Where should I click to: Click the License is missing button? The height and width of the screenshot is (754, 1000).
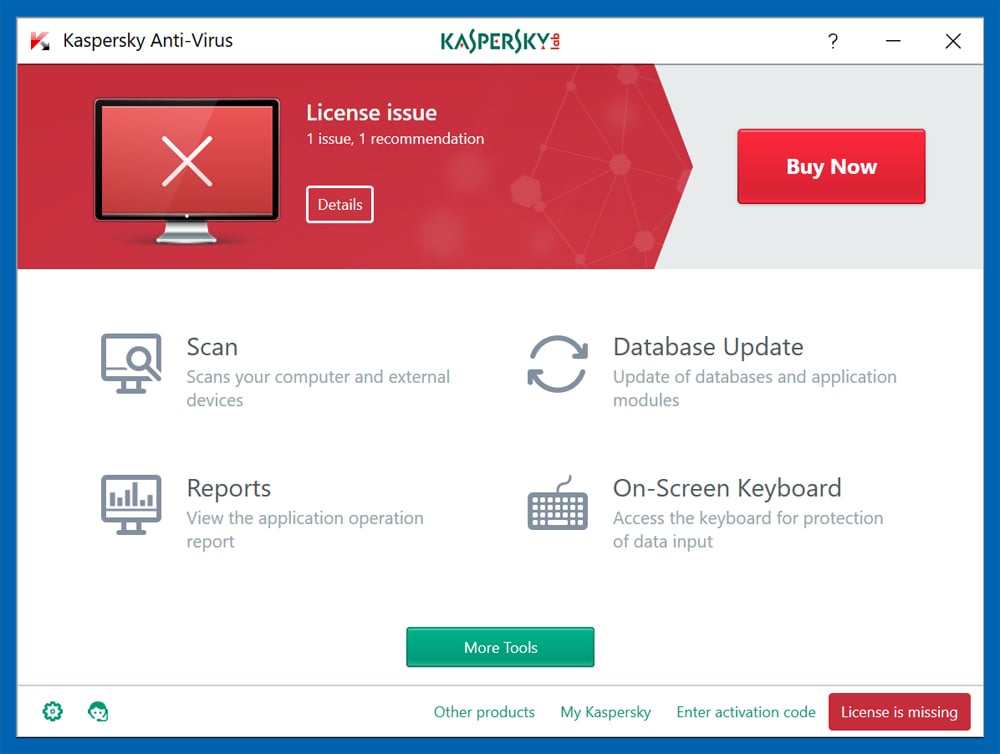pos(899,712)
